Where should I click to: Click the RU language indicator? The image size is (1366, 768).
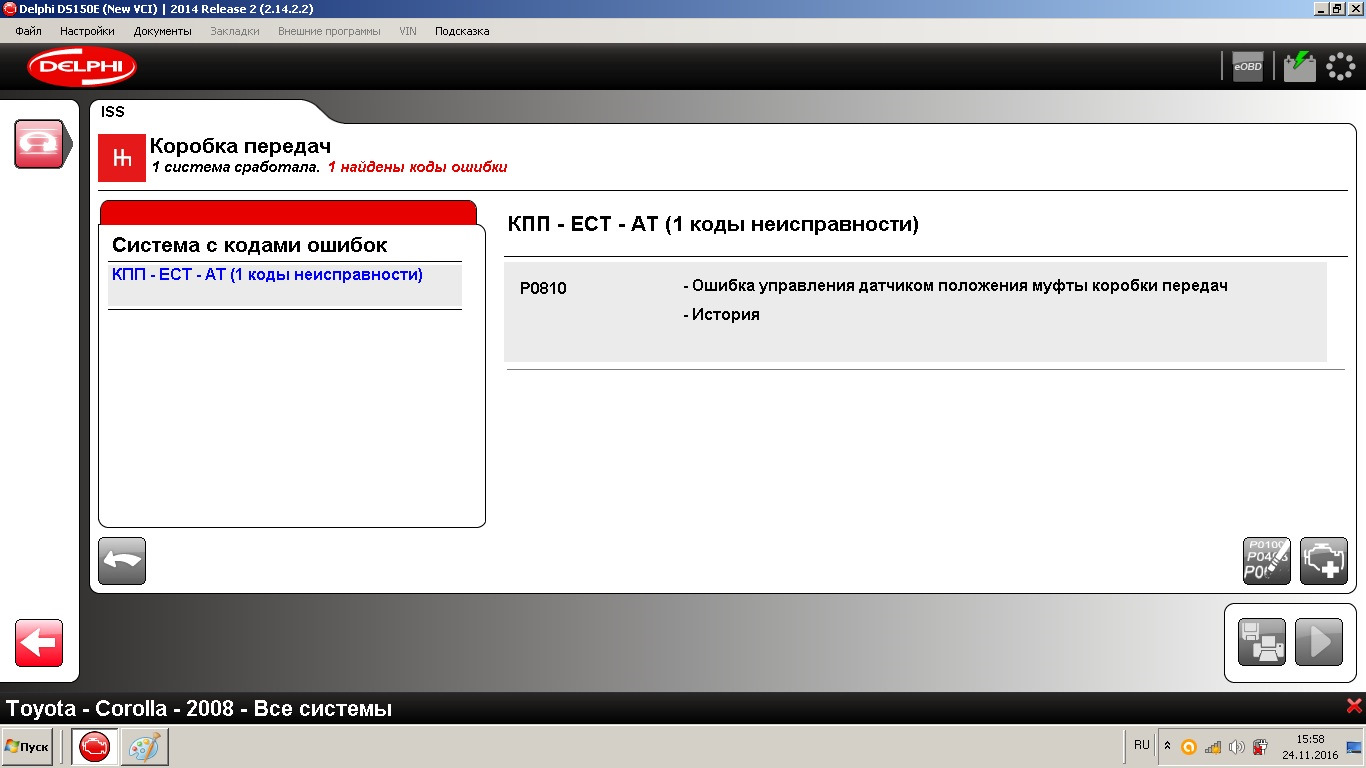[x=1142, y=745]
